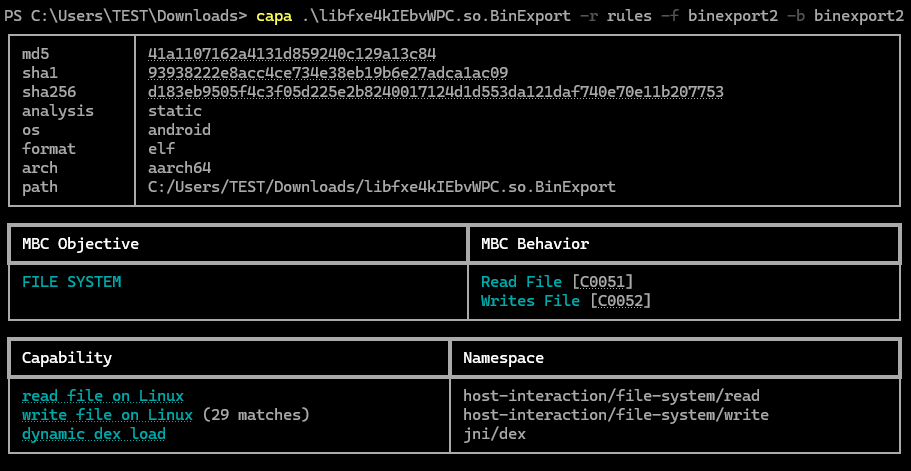Click the jni/dex namespace entry
The image size is (911, 471).
coord(494,434)
